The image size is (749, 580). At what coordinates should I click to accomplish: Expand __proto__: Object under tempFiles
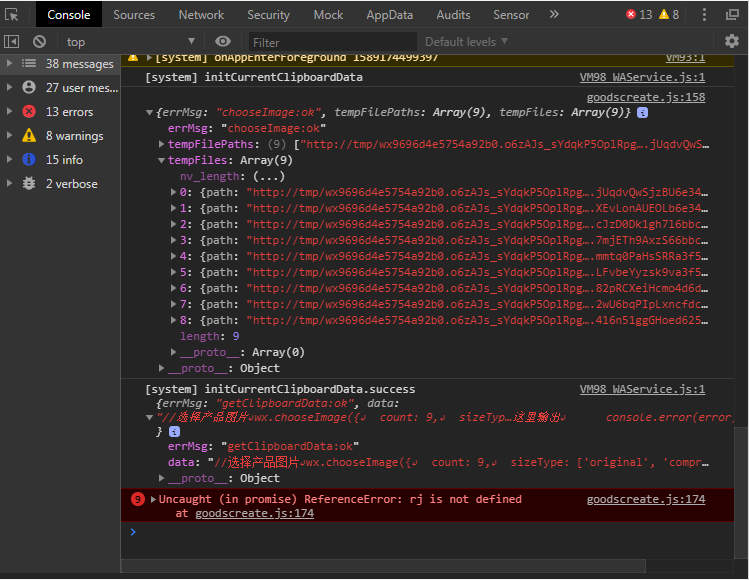161,368
